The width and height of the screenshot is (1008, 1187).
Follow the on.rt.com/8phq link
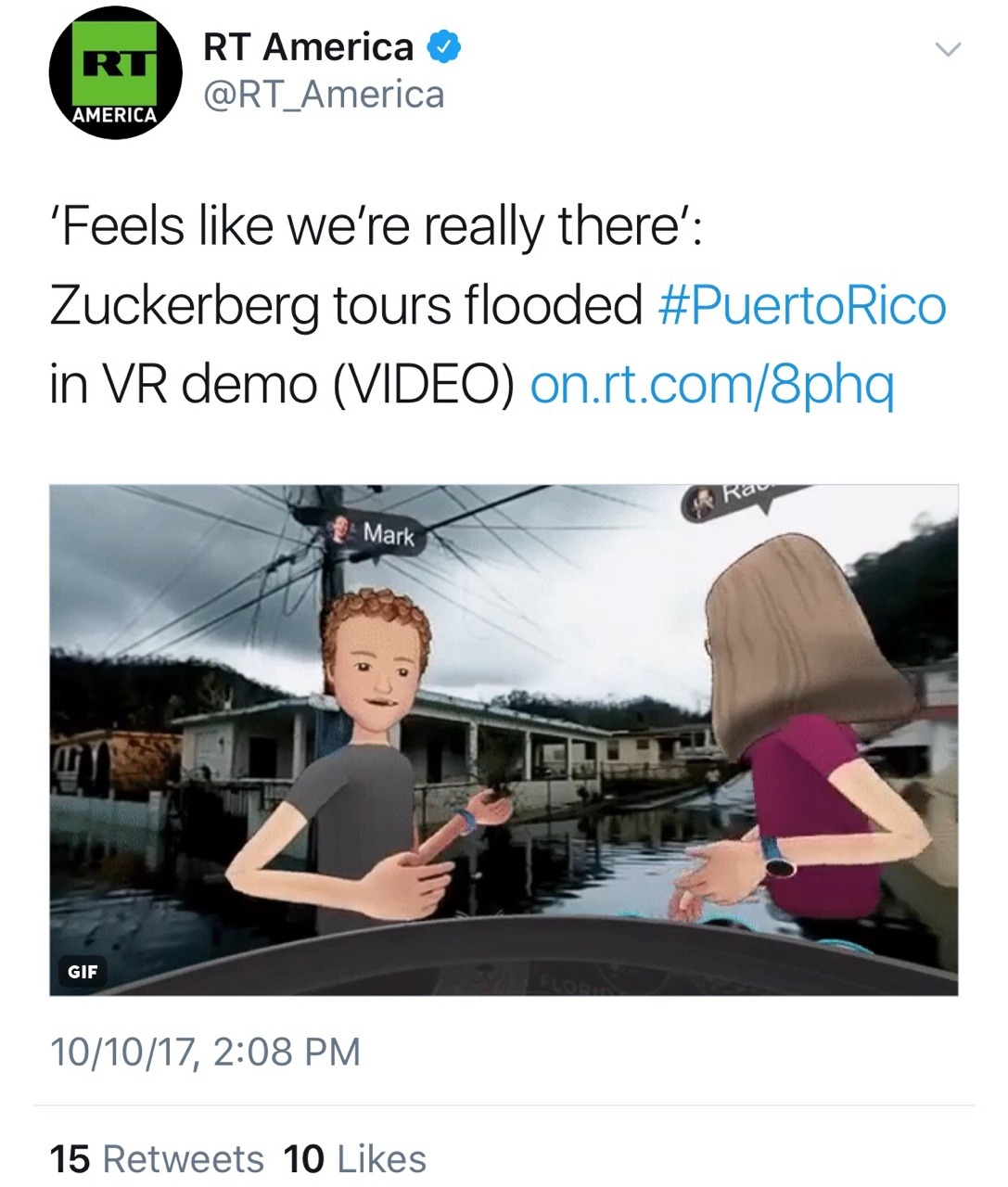point(712,383)
